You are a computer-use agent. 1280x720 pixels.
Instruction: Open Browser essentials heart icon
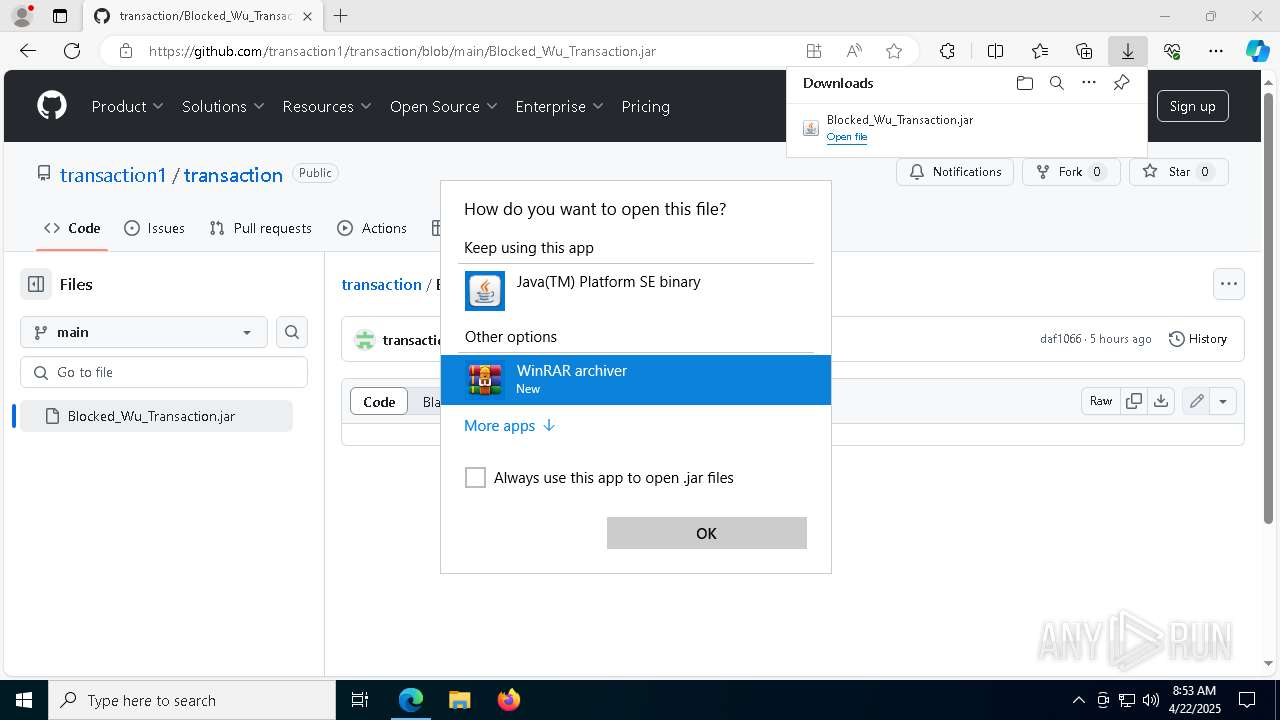pyautogui.click(x=1172, y=51)
